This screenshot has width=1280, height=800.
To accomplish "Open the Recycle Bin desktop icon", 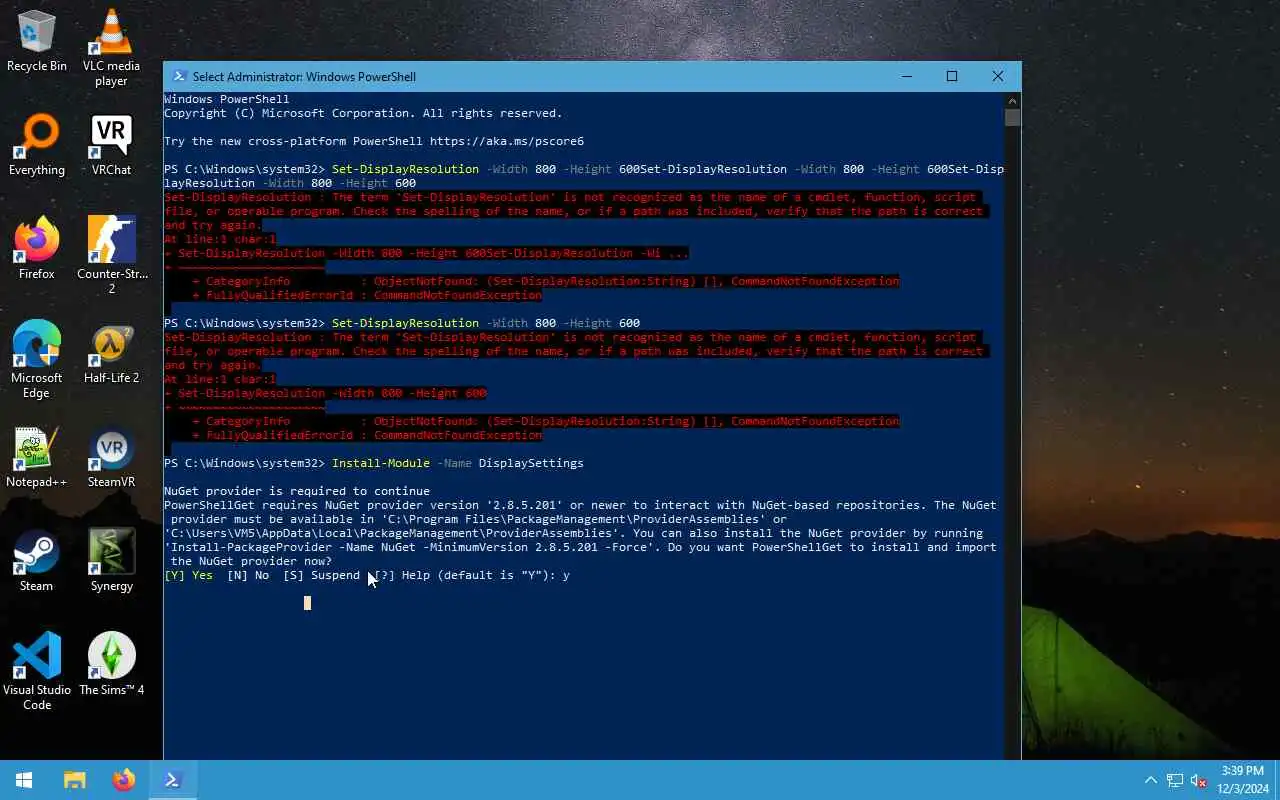I will click(37, 41).
